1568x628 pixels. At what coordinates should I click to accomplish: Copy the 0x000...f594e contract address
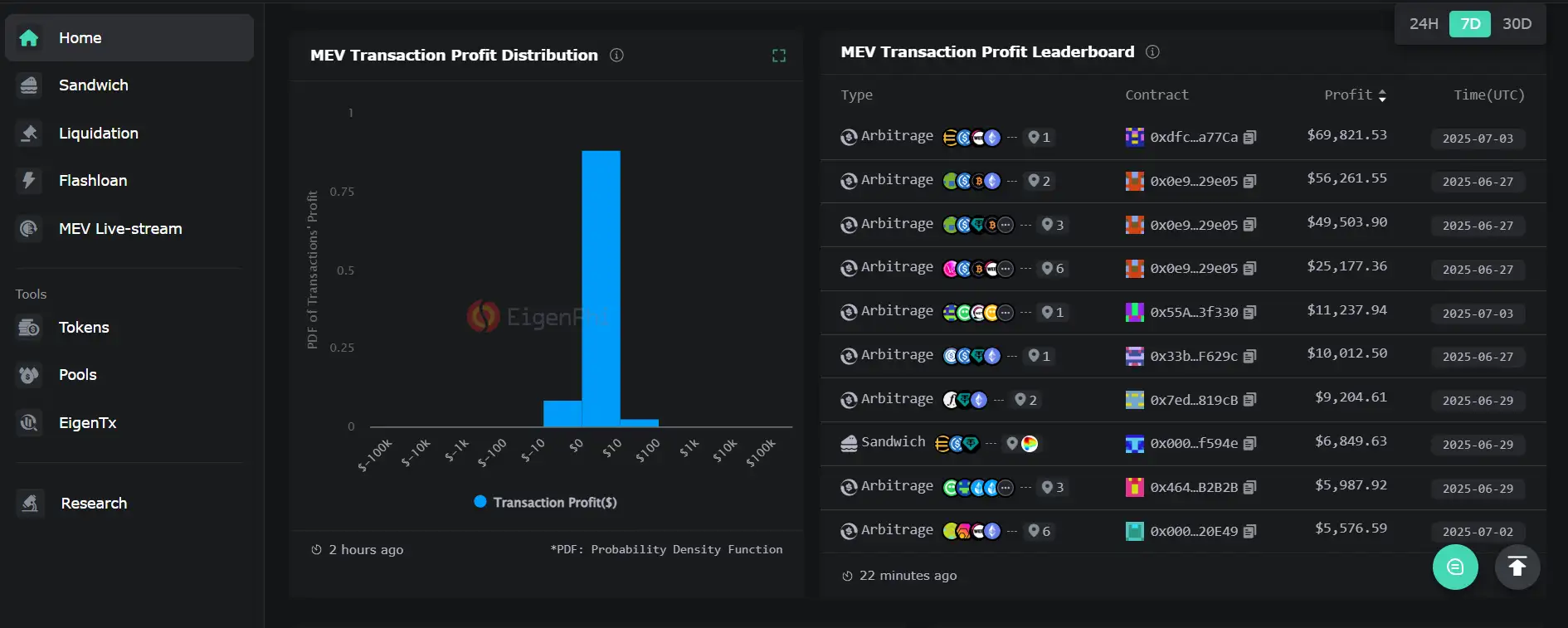point(1250,444)
